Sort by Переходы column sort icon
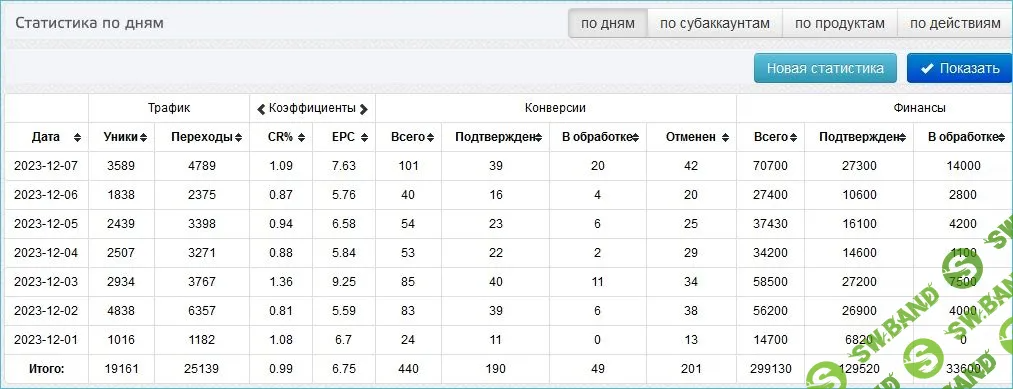Image resolution: width=1013 pixels, height=389 pixels. tap(238, 138)
